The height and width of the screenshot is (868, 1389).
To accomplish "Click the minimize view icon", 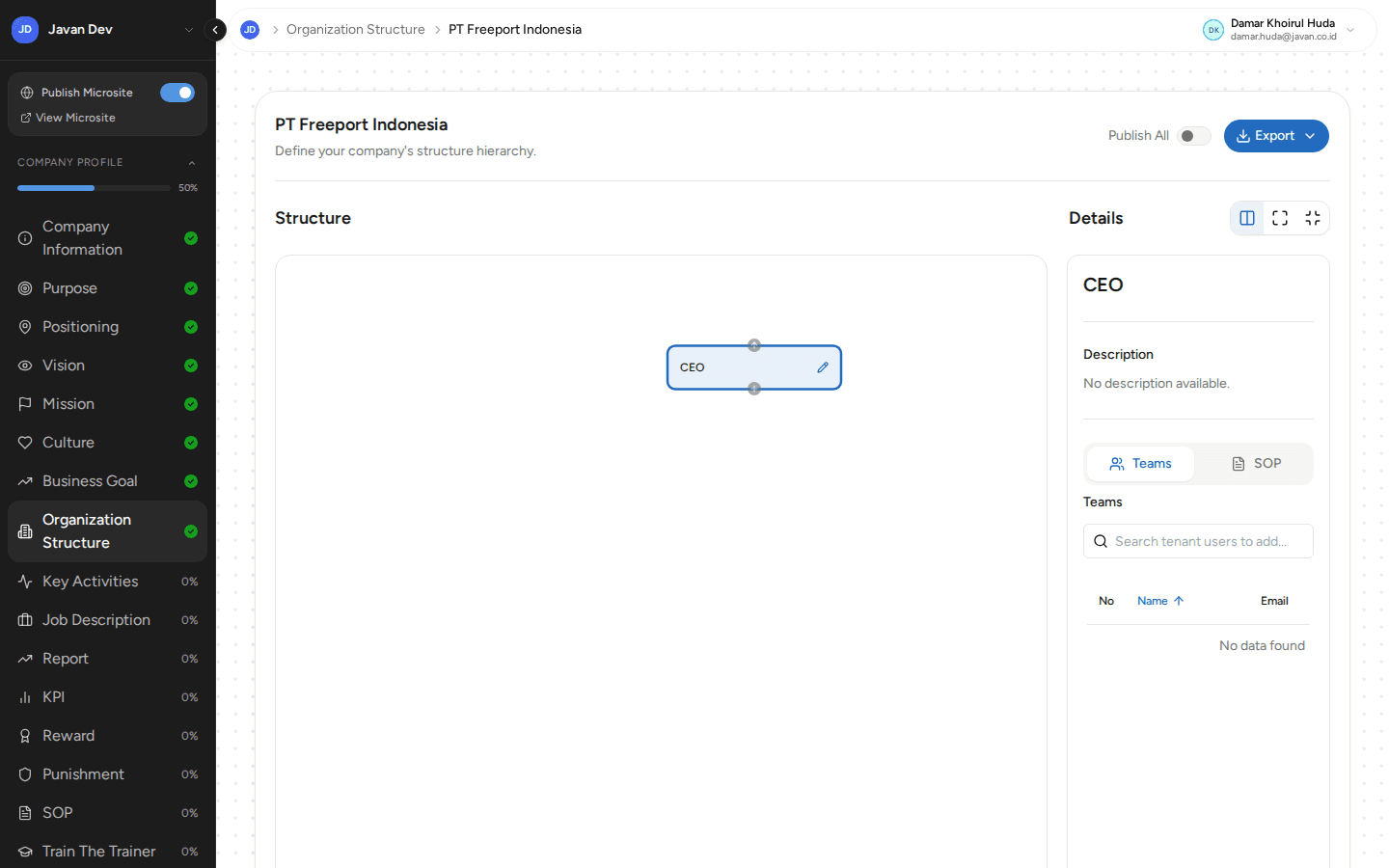I will (x=1313, y=218).
